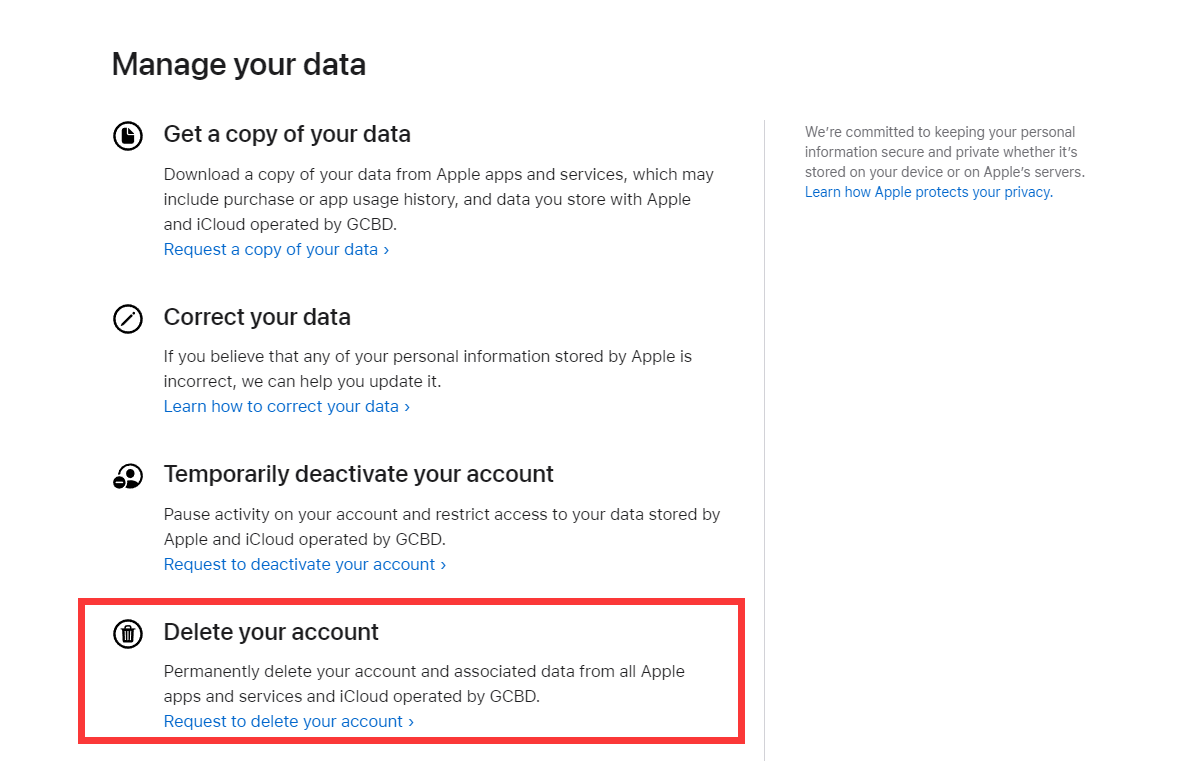1180x761 pixels.
Task: Click the vertical divider line beside the sidebar
Action: coord(764,440)
